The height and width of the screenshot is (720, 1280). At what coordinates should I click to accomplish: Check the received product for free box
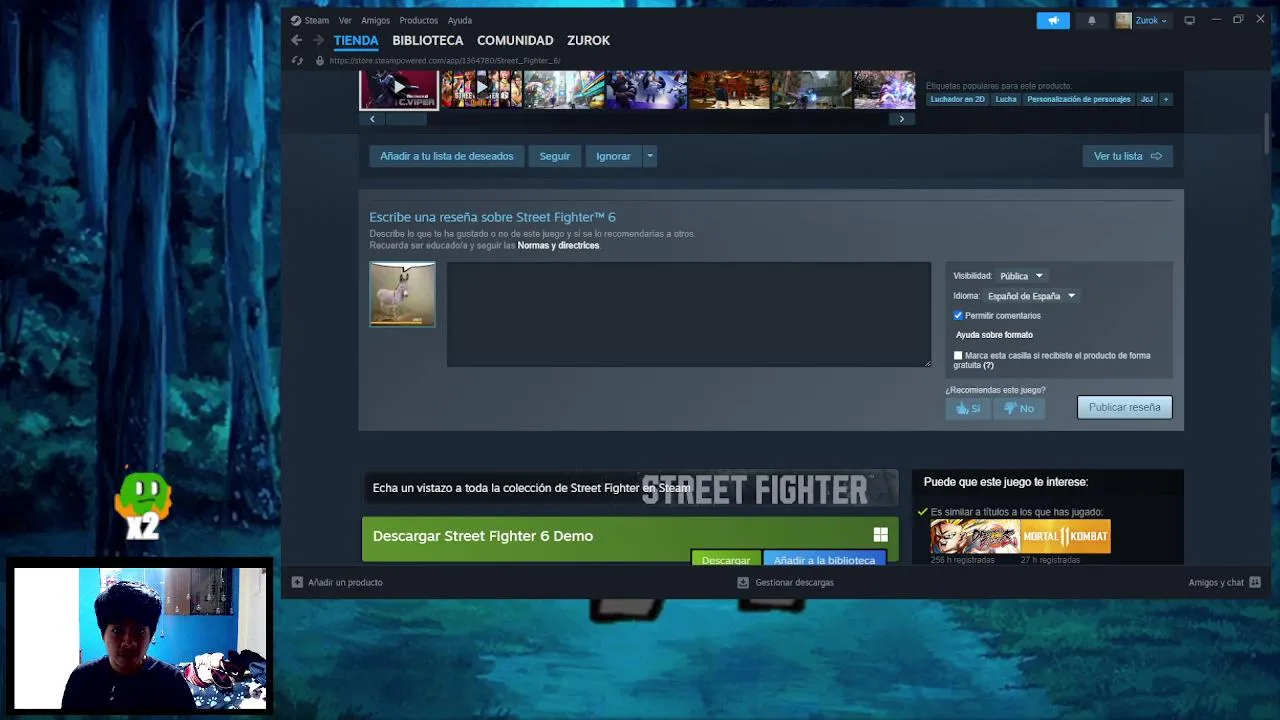pos(958,355)
